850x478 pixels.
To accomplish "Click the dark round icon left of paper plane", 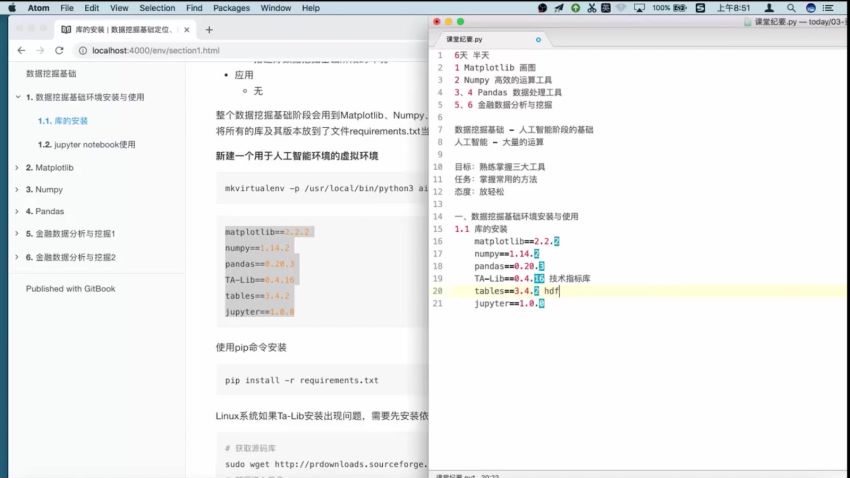I will click(542, 8).
